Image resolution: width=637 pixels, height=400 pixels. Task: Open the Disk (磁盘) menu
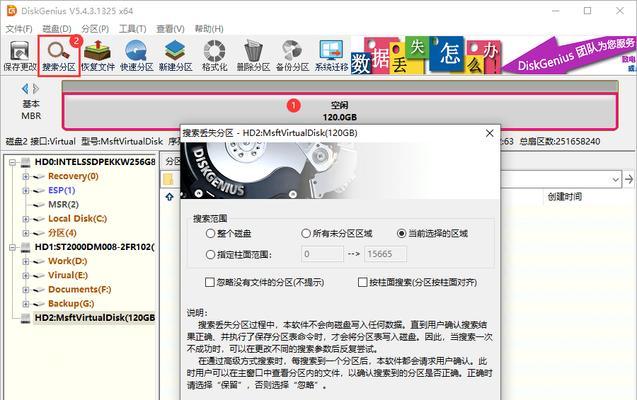tap(56, 29)
